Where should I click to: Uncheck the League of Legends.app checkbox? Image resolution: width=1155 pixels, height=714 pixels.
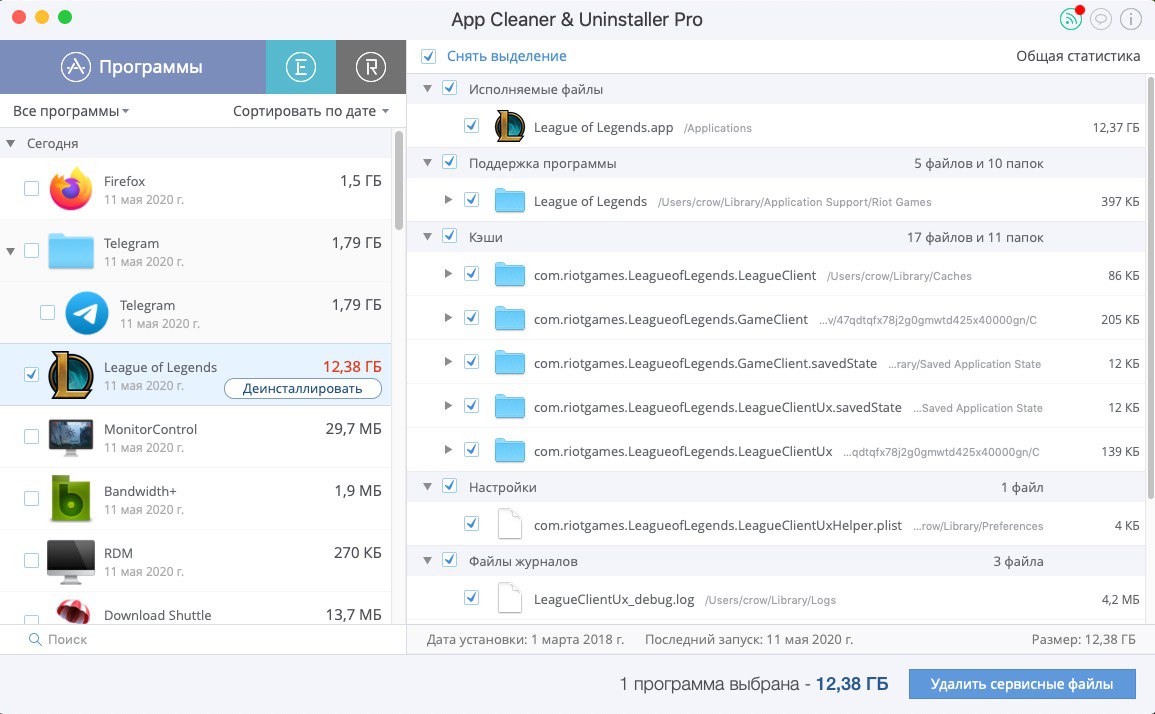point(471,126)
